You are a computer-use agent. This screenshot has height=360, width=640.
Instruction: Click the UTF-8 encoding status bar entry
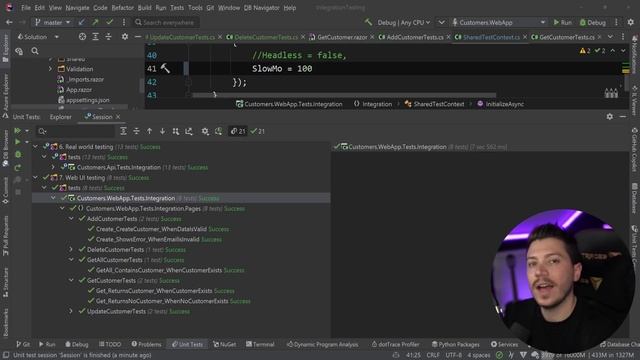pos(453,355)
